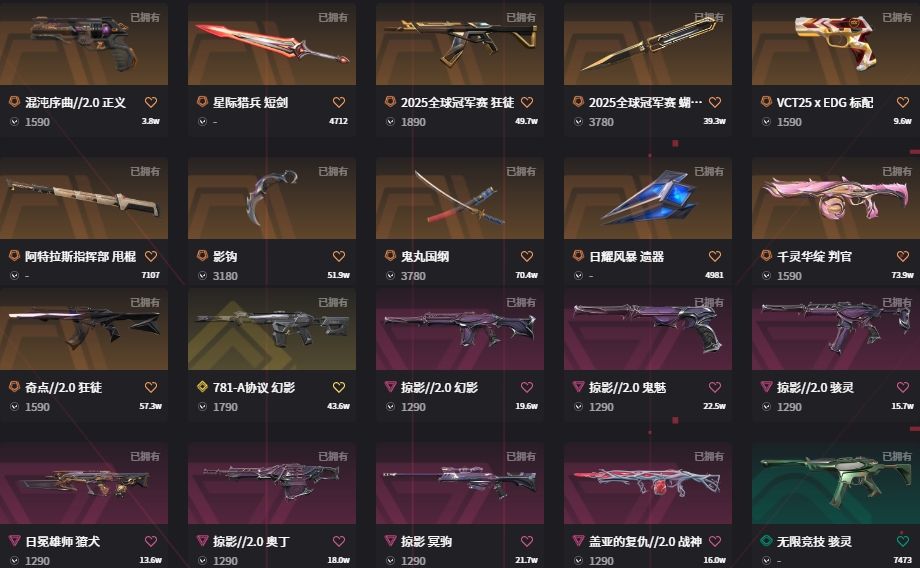Click the heart next to 781-A协议 幻影
Screen dimensions: 920x568
coord(339,387)
